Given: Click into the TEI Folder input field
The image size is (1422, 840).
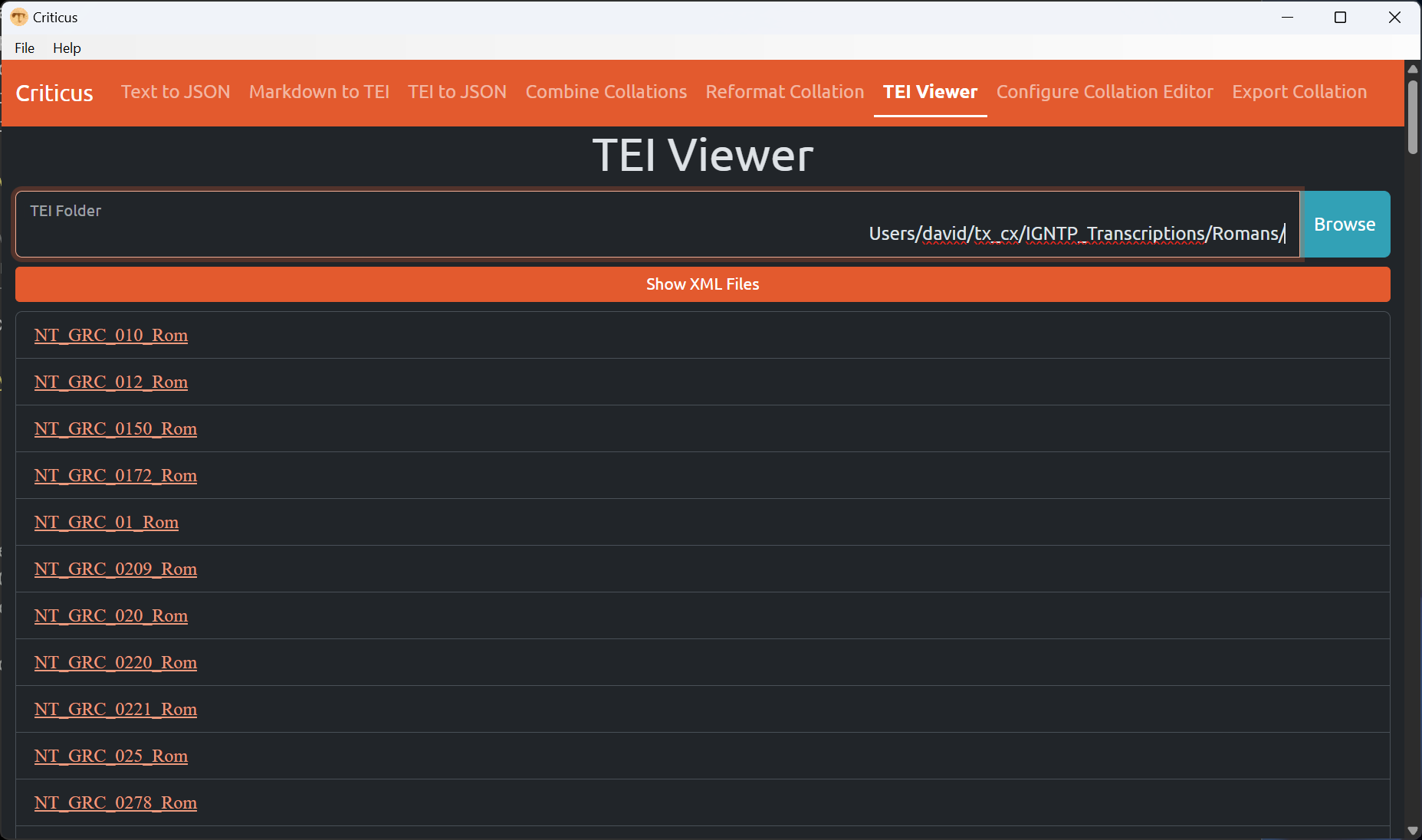Looking at the screenshot, I should point(658,224).
